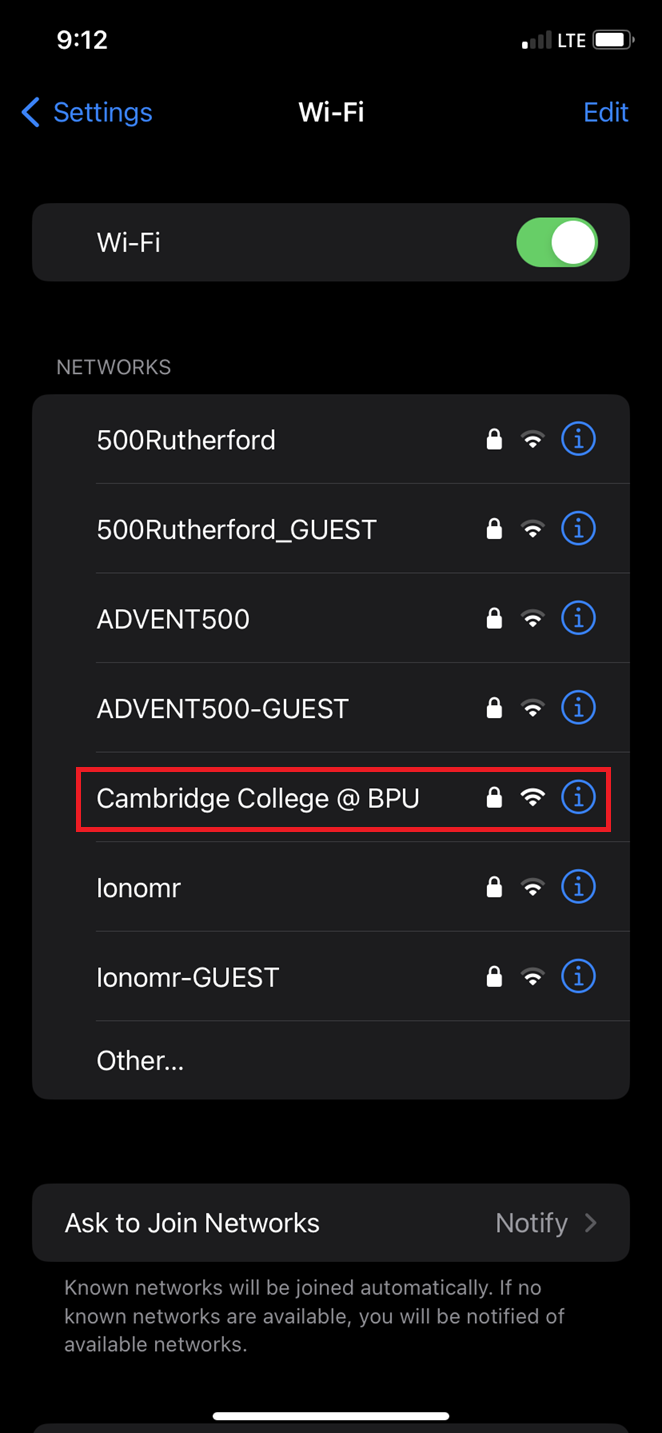View Cambridge College @ BPU info
662x1433 pixels.
click(578, 797)
